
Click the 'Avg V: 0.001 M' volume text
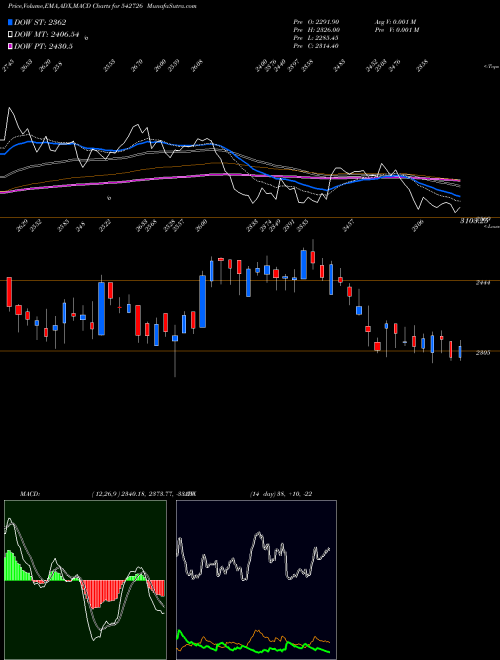tap(396, 21)
